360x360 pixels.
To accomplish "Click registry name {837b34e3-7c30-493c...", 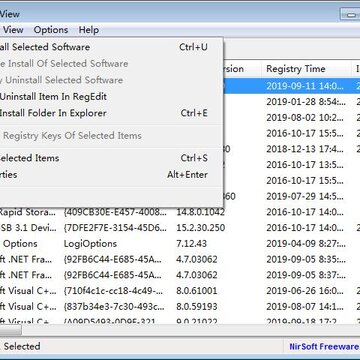I will (x=114, y=307).
